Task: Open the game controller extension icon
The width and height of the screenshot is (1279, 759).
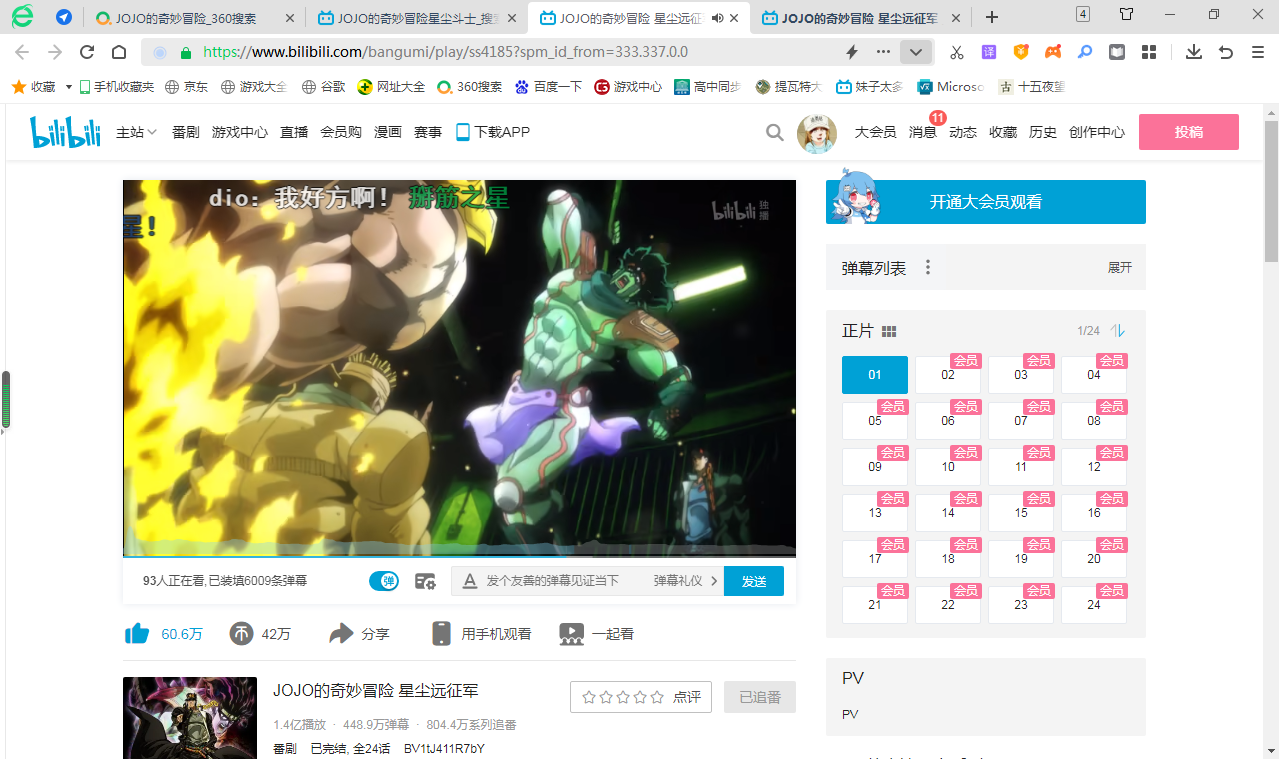Action: click(1053, 52)
